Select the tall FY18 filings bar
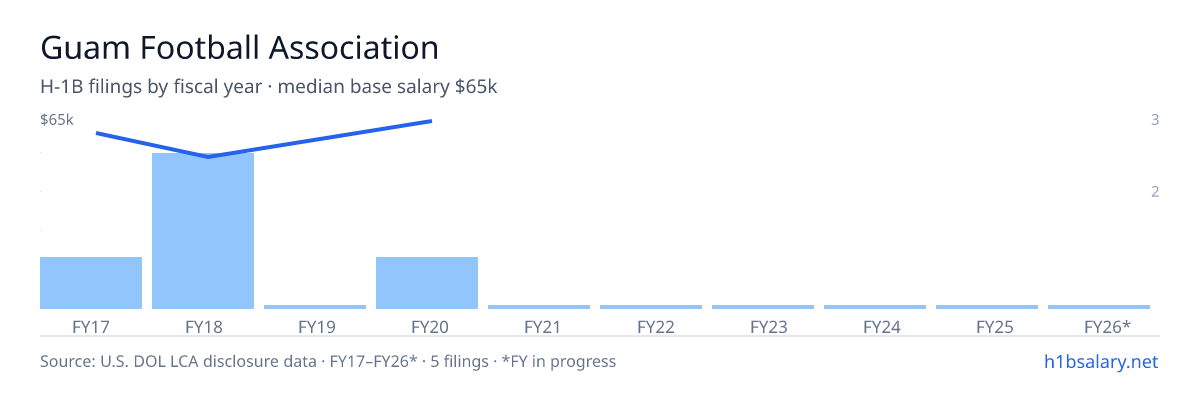The height and width of the screenshot is (400, 1200). tap(203, 231)
